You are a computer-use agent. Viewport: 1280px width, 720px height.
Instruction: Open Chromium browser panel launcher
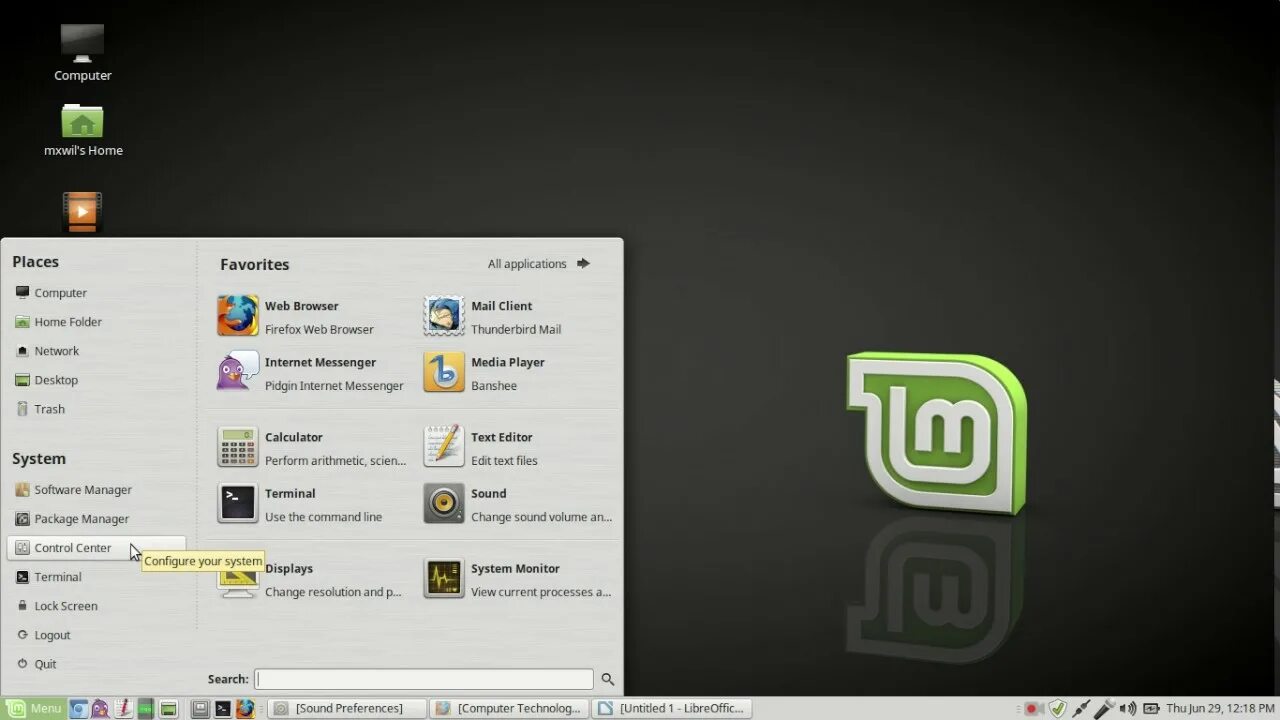click(x=78, y=708)
